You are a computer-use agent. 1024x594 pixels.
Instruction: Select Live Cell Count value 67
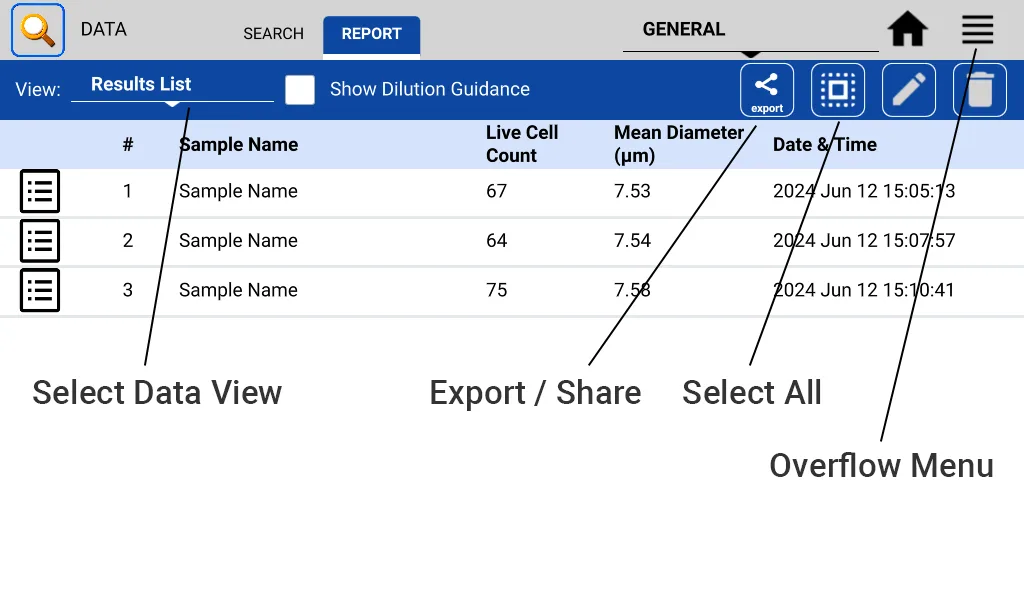coord(496,191)
